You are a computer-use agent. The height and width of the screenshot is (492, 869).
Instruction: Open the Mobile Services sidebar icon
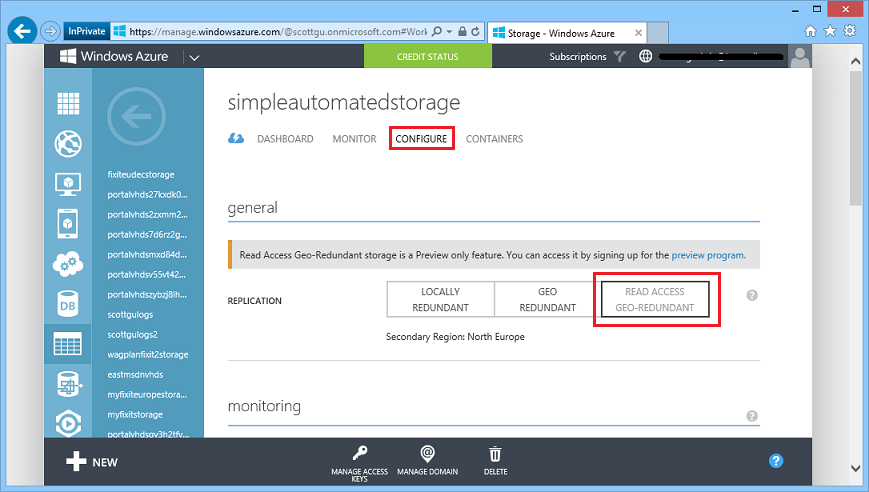[68, 223]
